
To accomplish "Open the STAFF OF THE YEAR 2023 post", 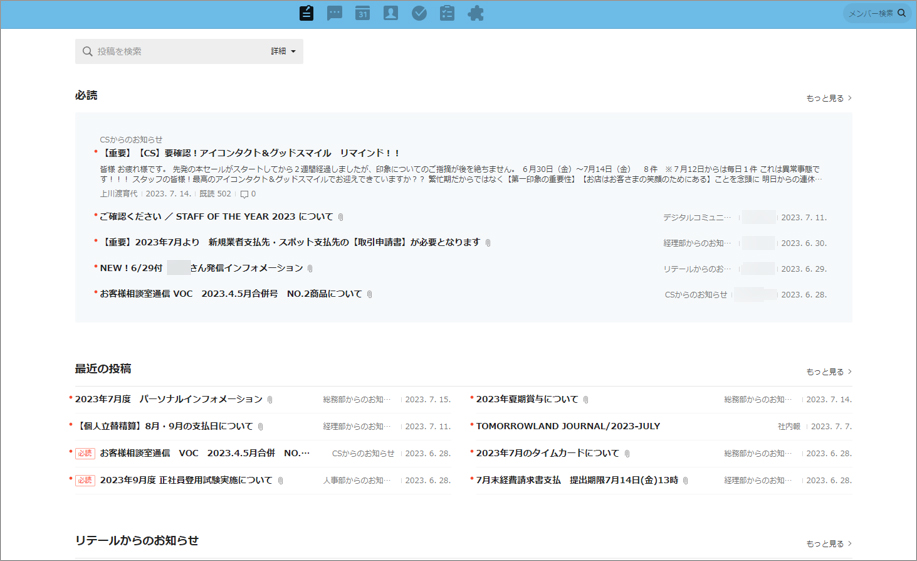I will (x=216, y=217).
